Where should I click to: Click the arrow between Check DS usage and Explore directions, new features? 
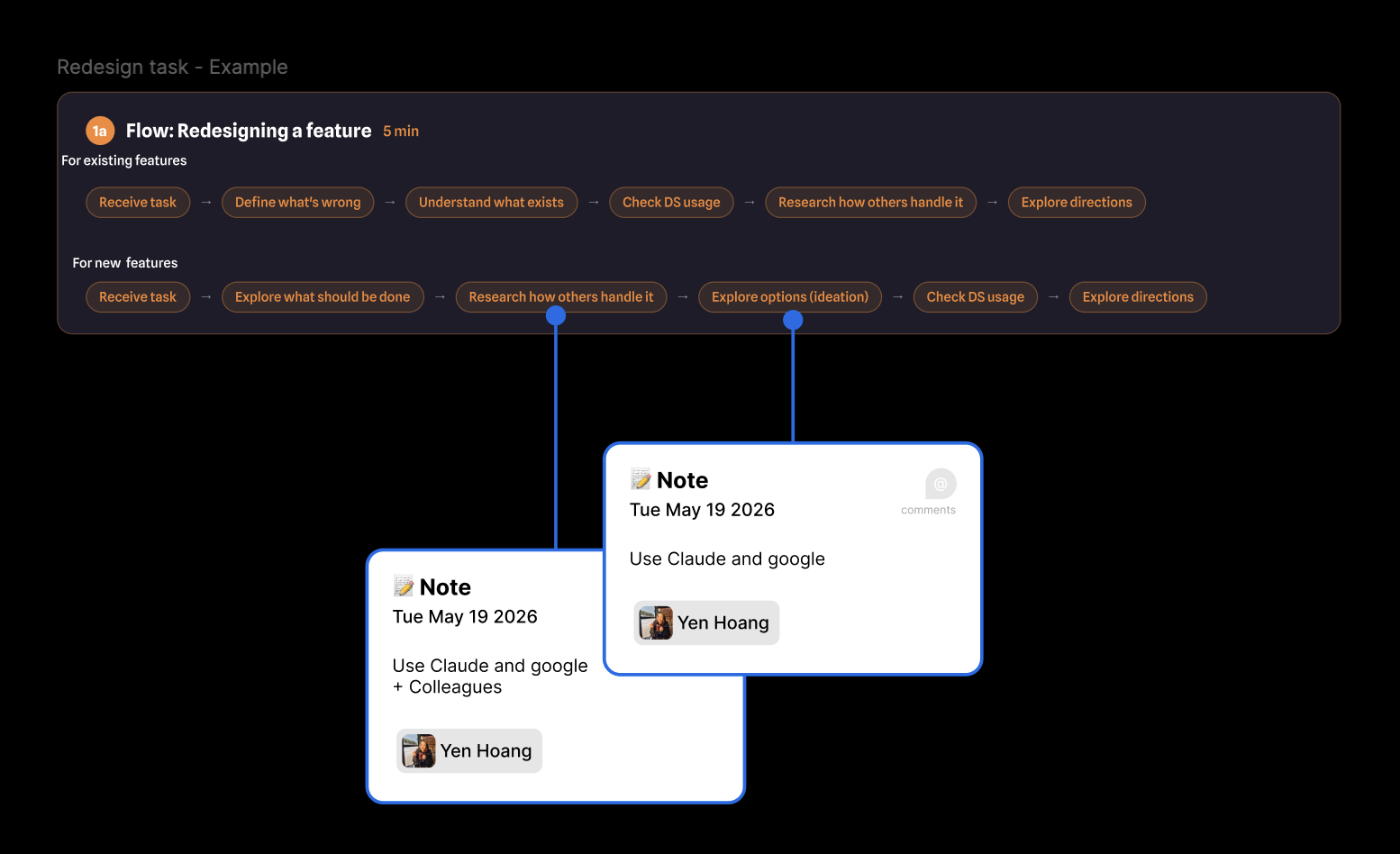(x=1053, y=296)
